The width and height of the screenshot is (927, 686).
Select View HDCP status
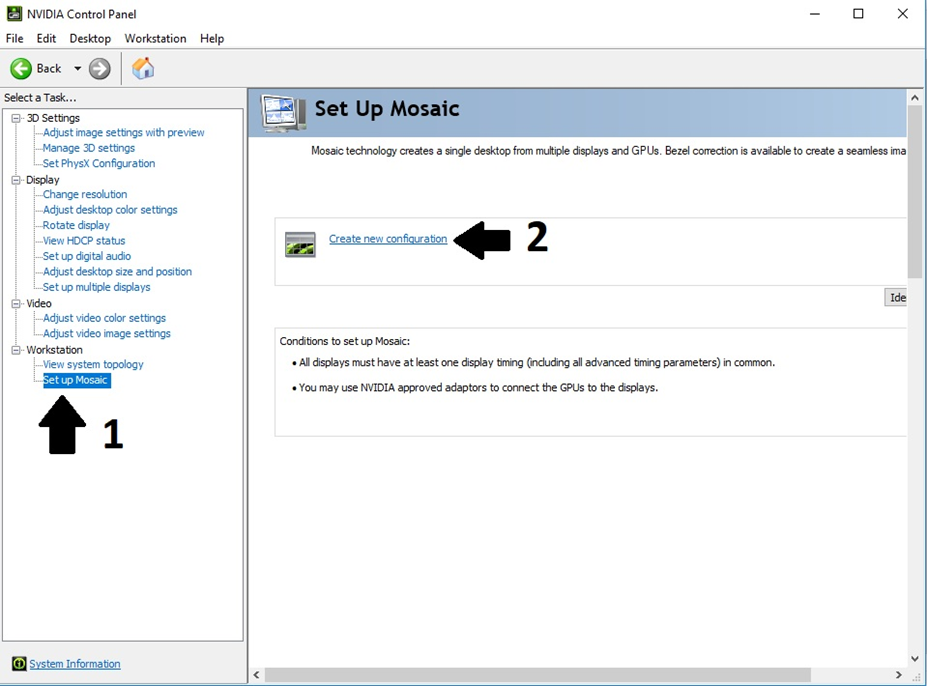(84, 241)
